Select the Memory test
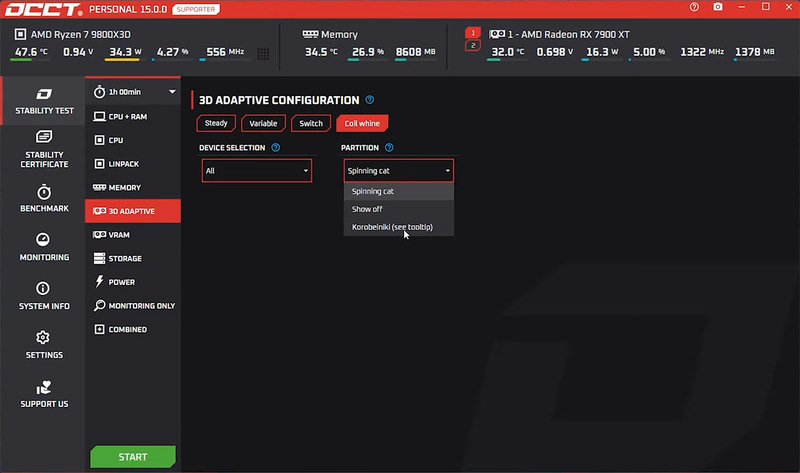Image resolution: width=800 pixels, height=473 pixels. [133, 187]
